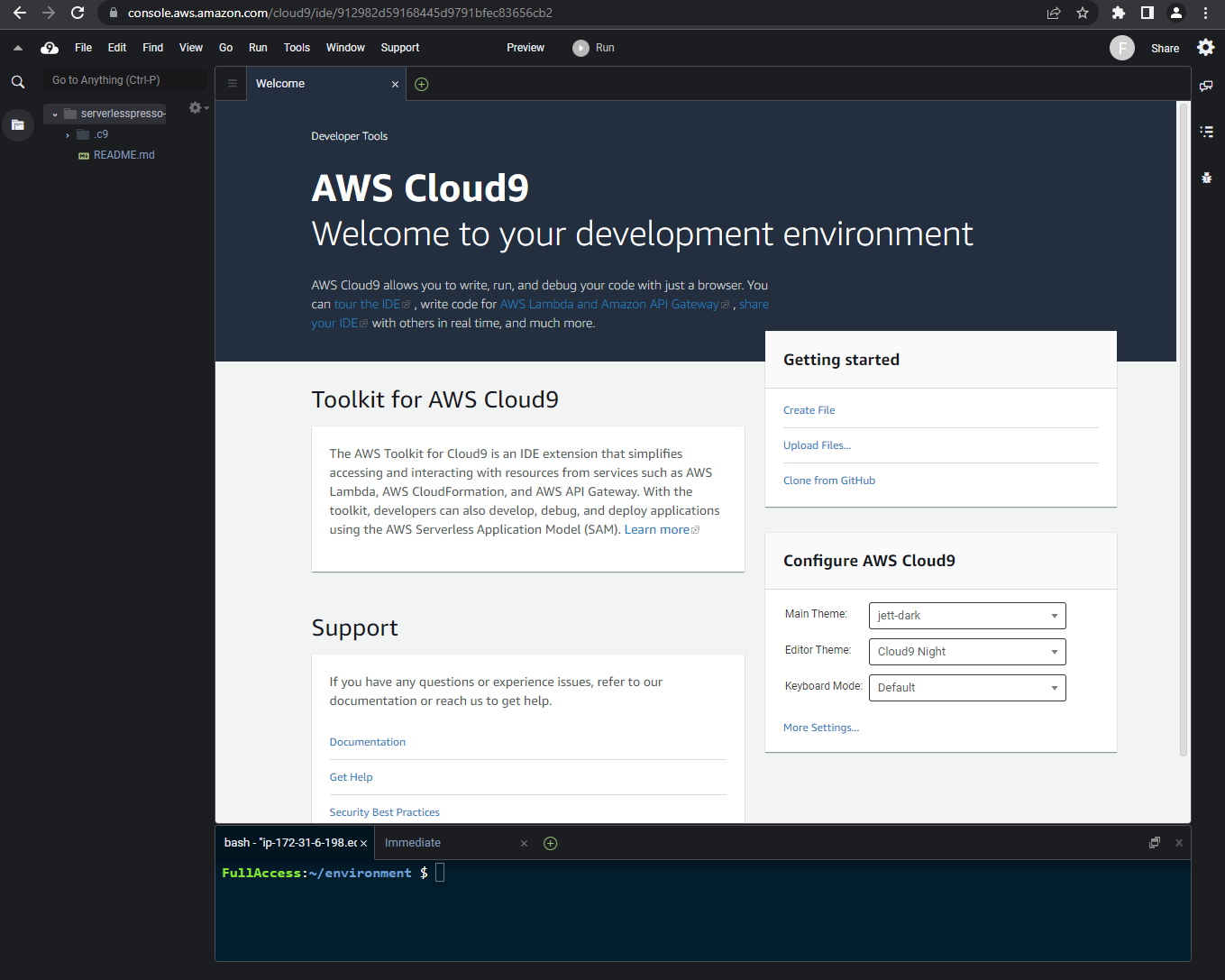Close the Immediate tab
The height and width of the screenshot is (980, 1225).
point(524,843)
